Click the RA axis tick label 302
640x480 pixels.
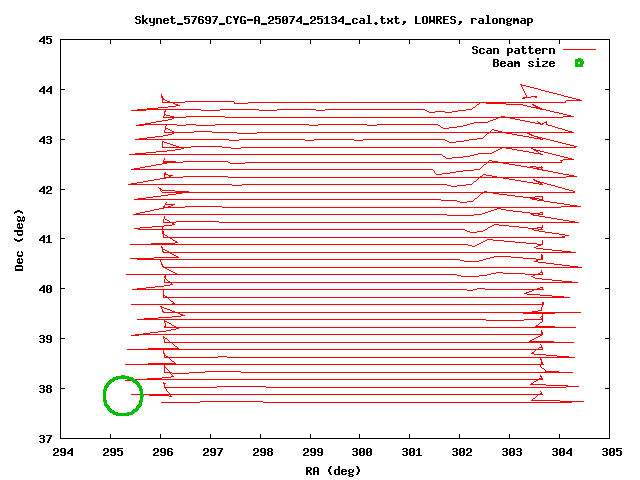pos(462,452)
